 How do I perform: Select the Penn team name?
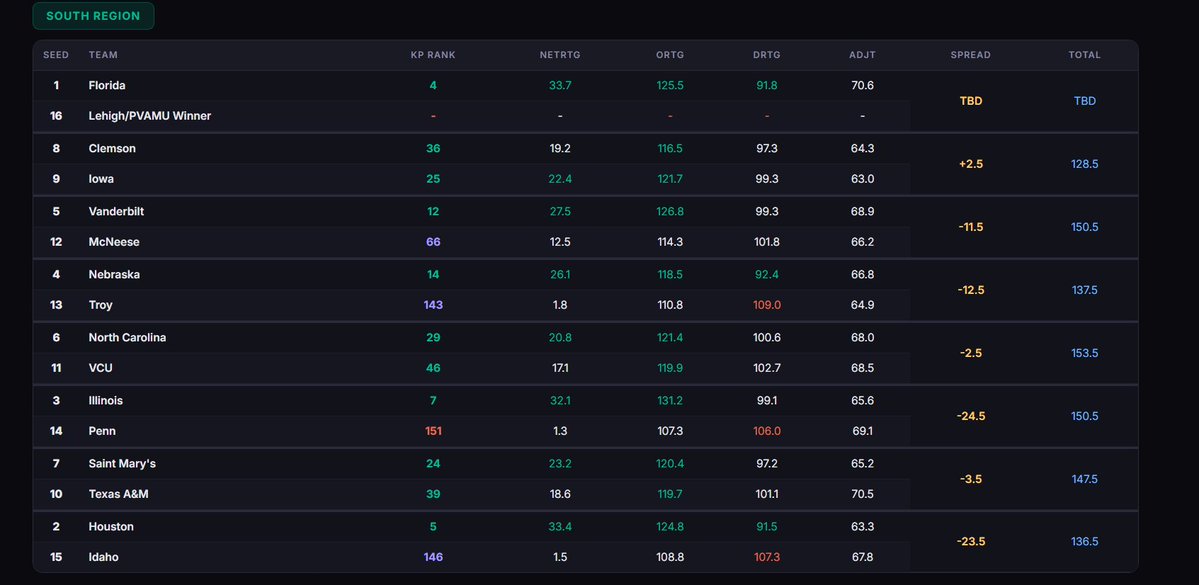(102, 431)
